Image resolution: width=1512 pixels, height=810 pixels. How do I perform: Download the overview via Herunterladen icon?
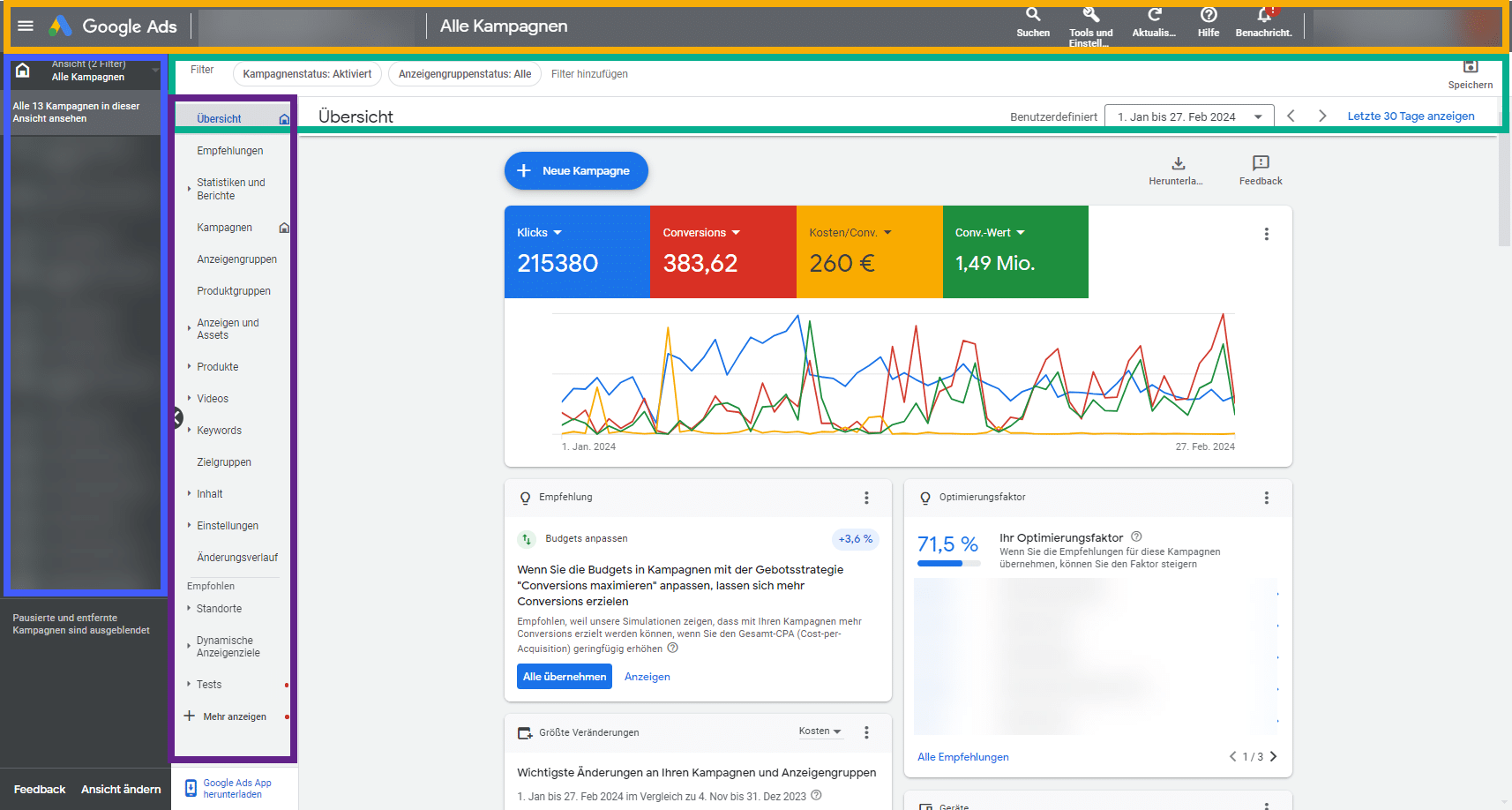click(x=1179, y=163)
